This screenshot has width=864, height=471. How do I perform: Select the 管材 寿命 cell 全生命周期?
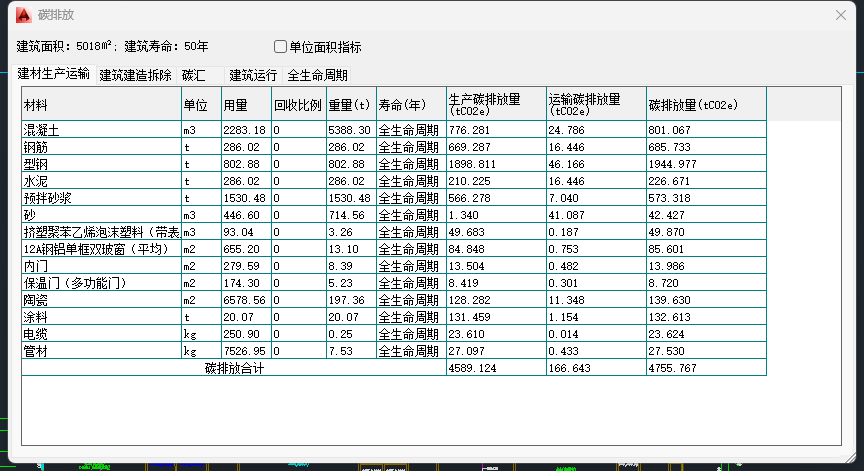408,351
